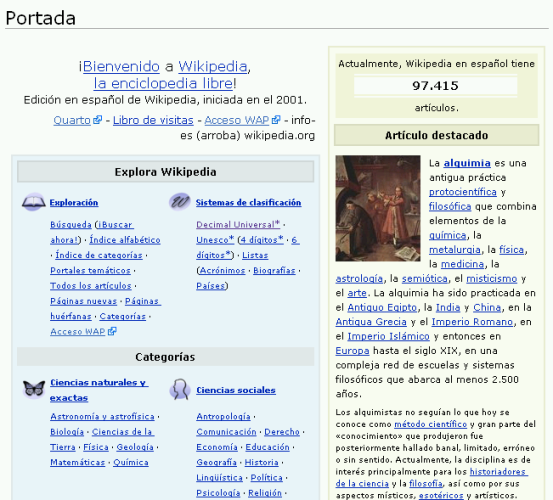Click the 97.415 article count
Viewport: 553px width, 500px height.
436,86
